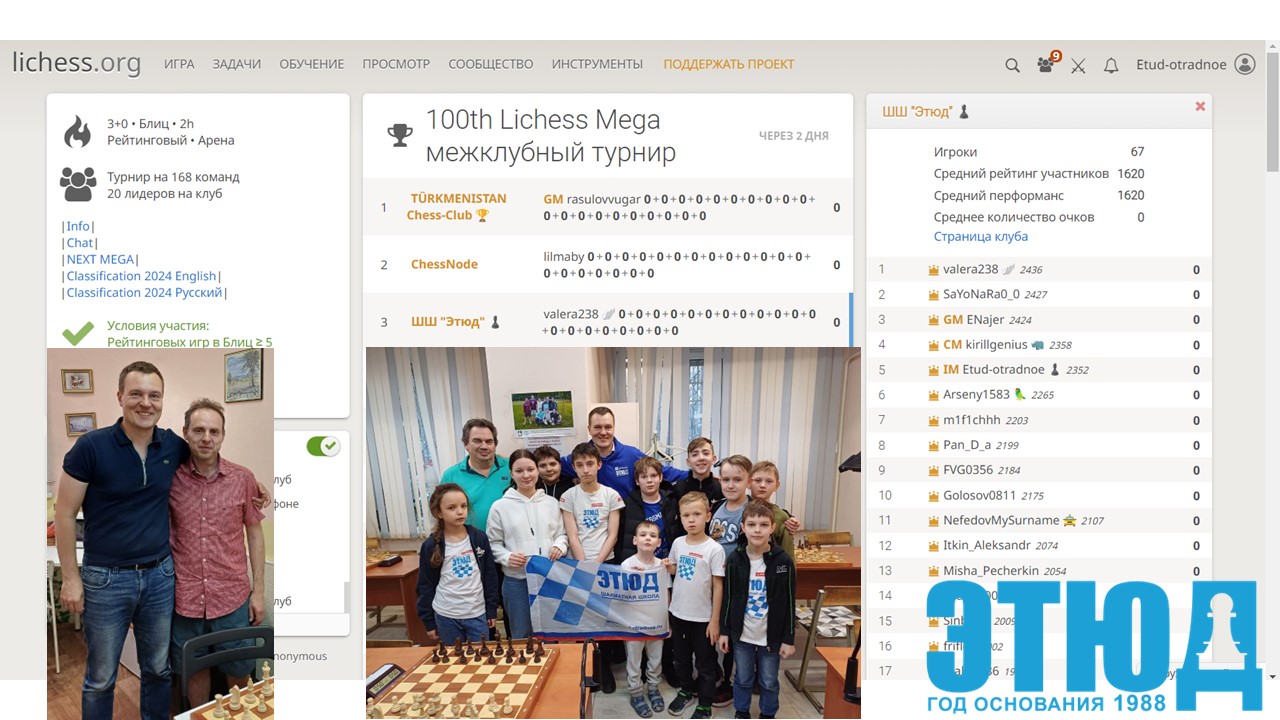Click the flame arena icon
Screen dimensions: 1280x720
click(78, 132)
